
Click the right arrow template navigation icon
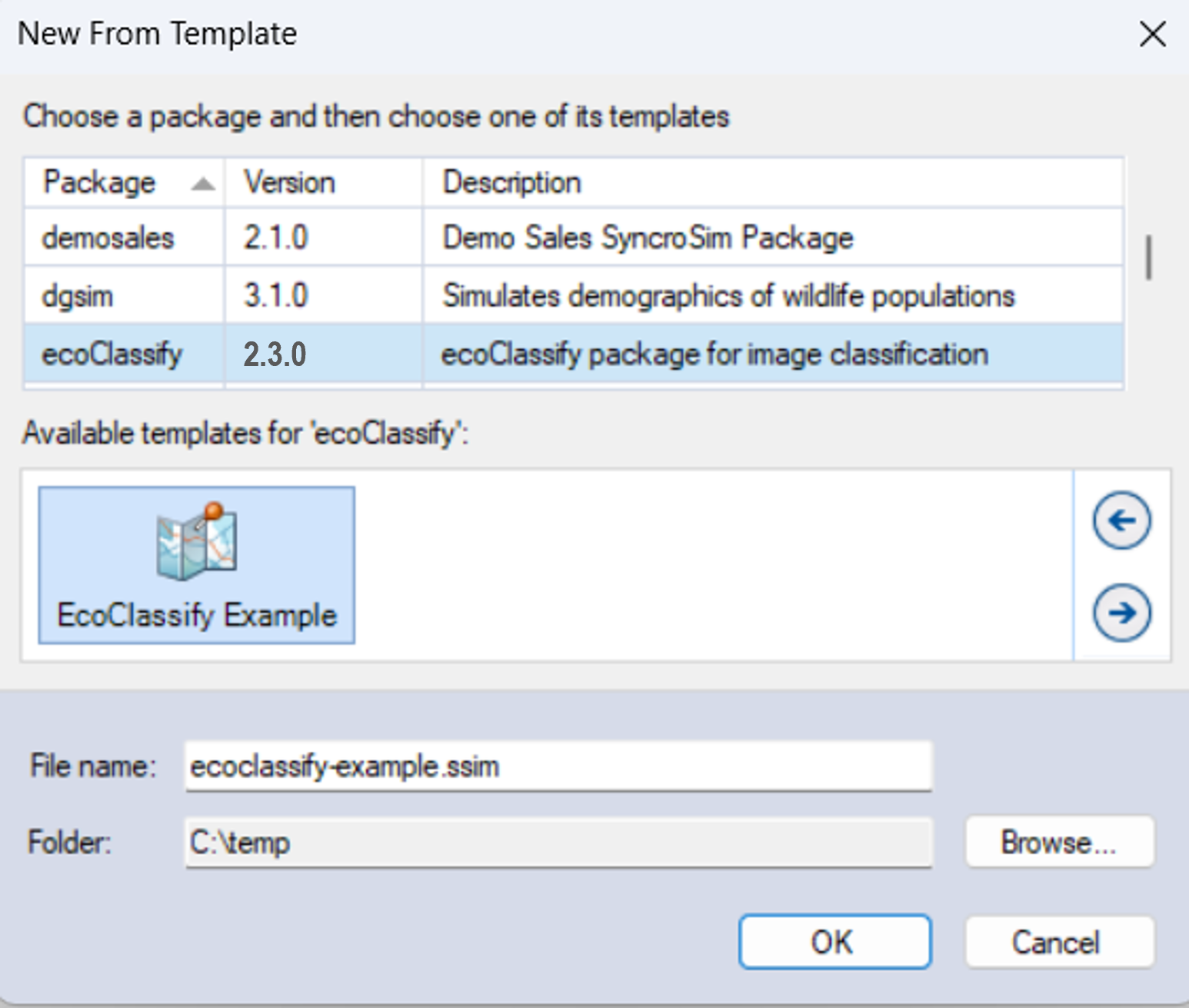pyautogui.click(x=1121, y=613)
